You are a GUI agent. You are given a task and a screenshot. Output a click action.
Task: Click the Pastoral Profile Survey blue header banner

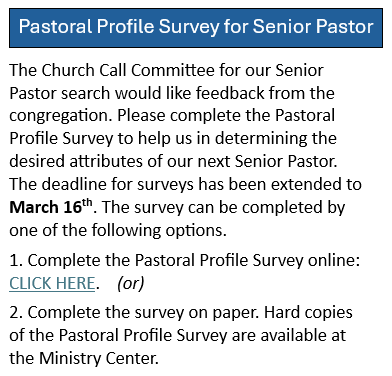click(x=196, y=28)
